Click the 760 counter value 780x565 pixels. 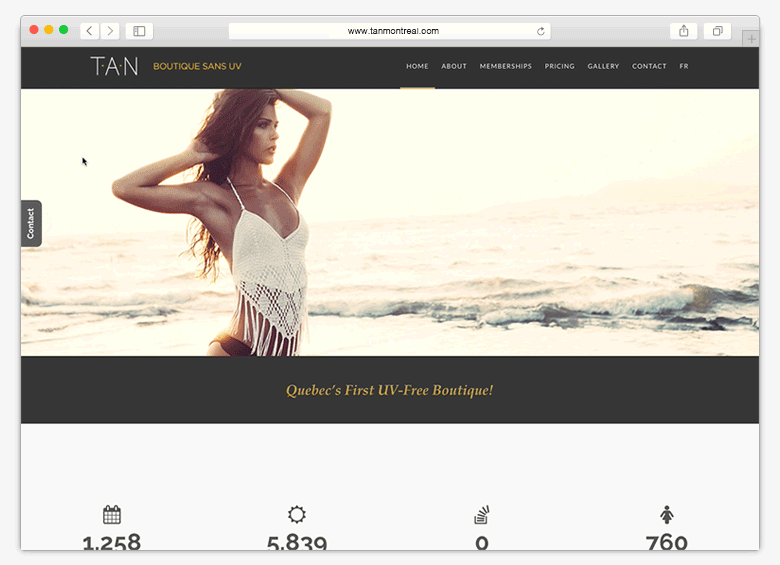pyautogui.click(x=667, y=542)
